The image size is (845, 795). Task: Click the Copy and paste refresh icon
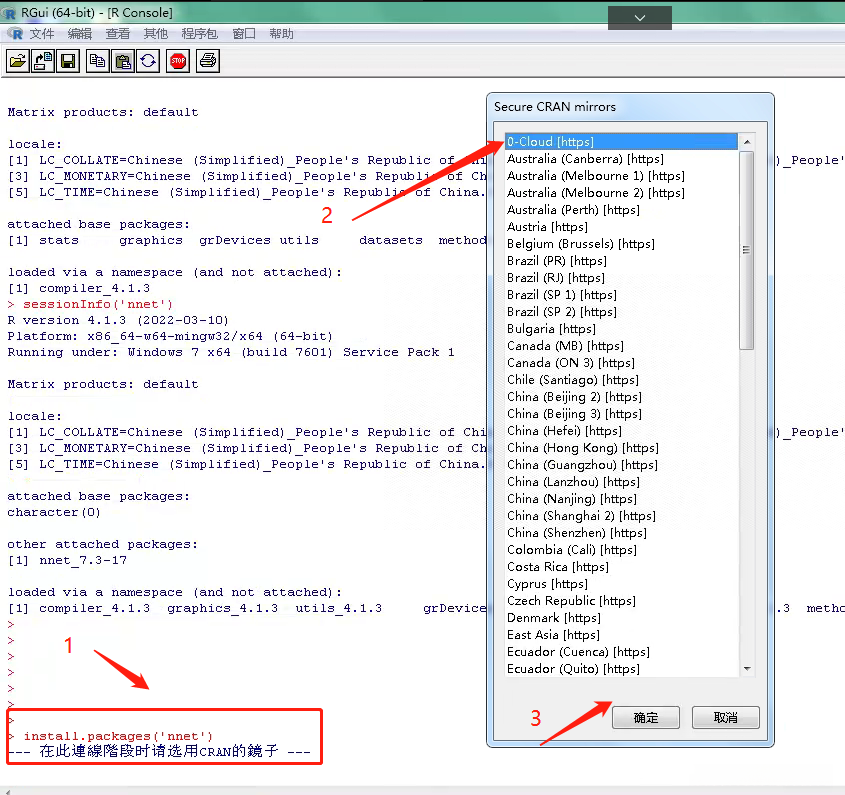coord(148,61)
